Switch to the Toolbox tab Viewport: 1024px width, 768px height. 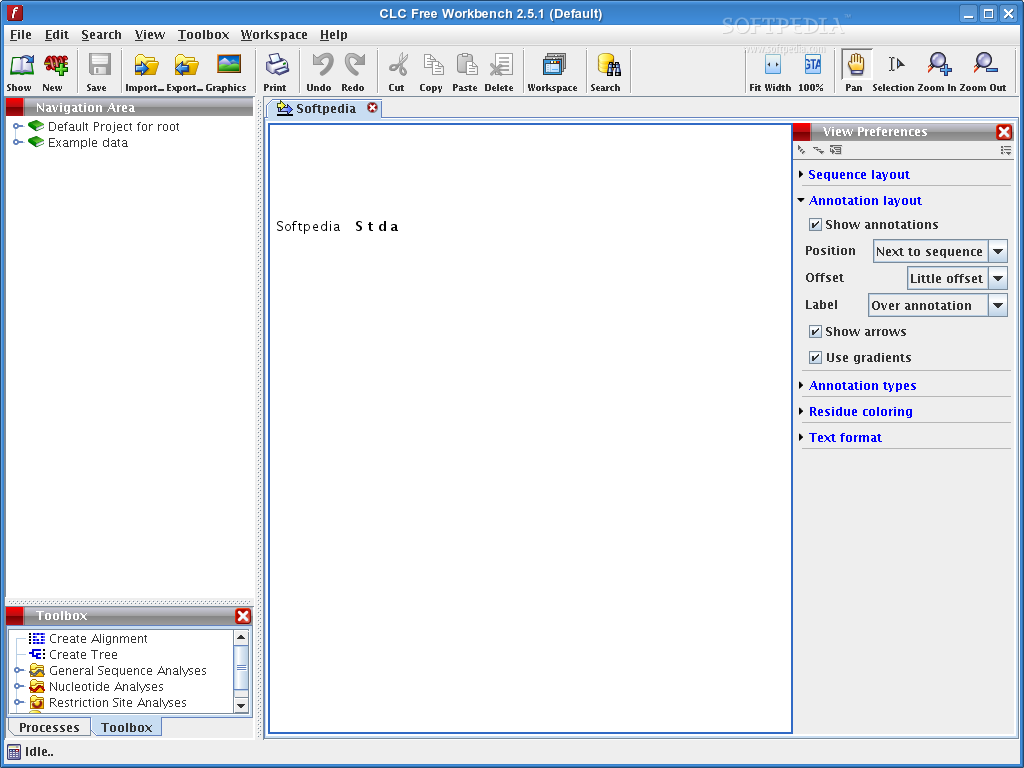pyautogui.click(x=127, y=728)
